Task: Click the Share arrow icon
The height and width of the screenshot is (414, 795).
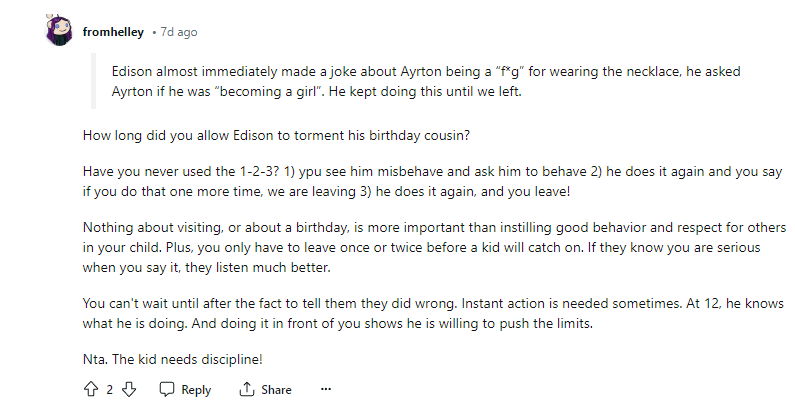Action: click(x=247, y=390)
